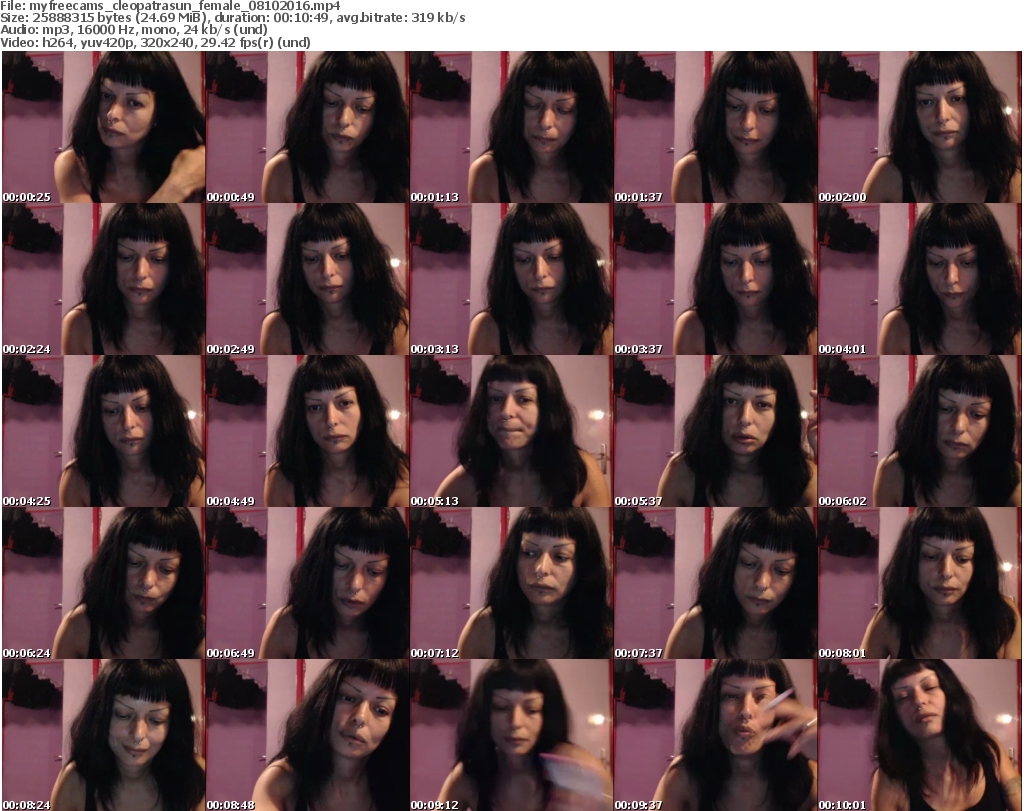
Task: View the frame stamped 00:10:01
Action: (920, 735)
